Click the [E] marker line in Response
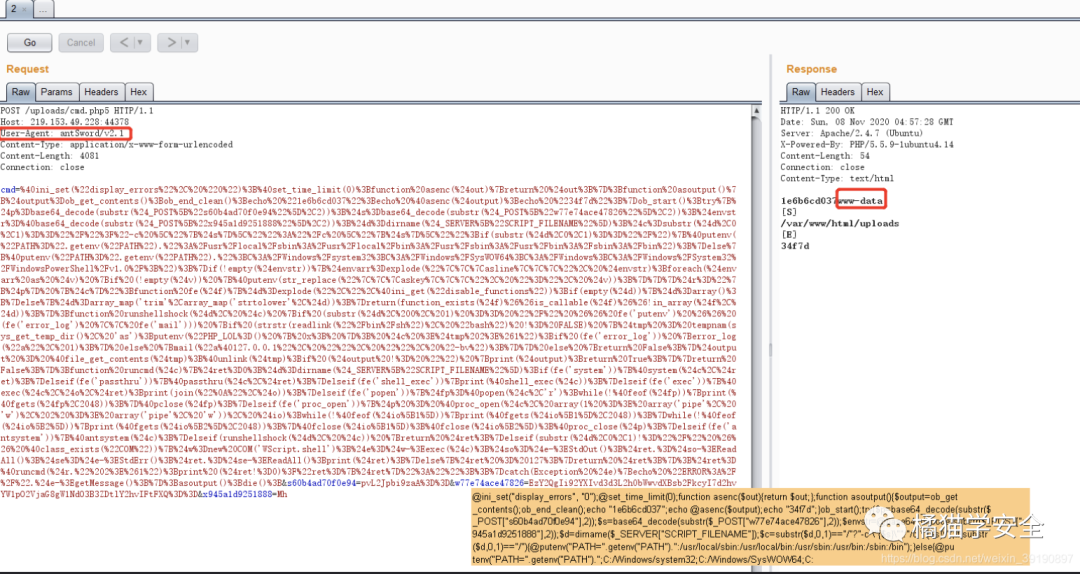Viewport: 1080px width, 574px height. tap(789, 234)
